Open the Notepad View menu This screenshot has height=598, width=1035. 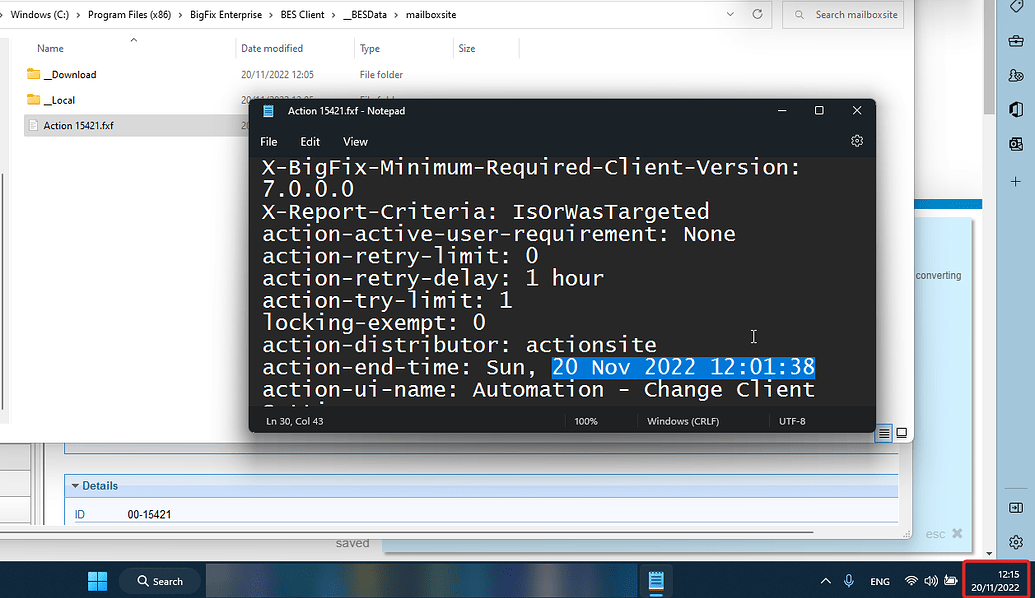(355, 142)
